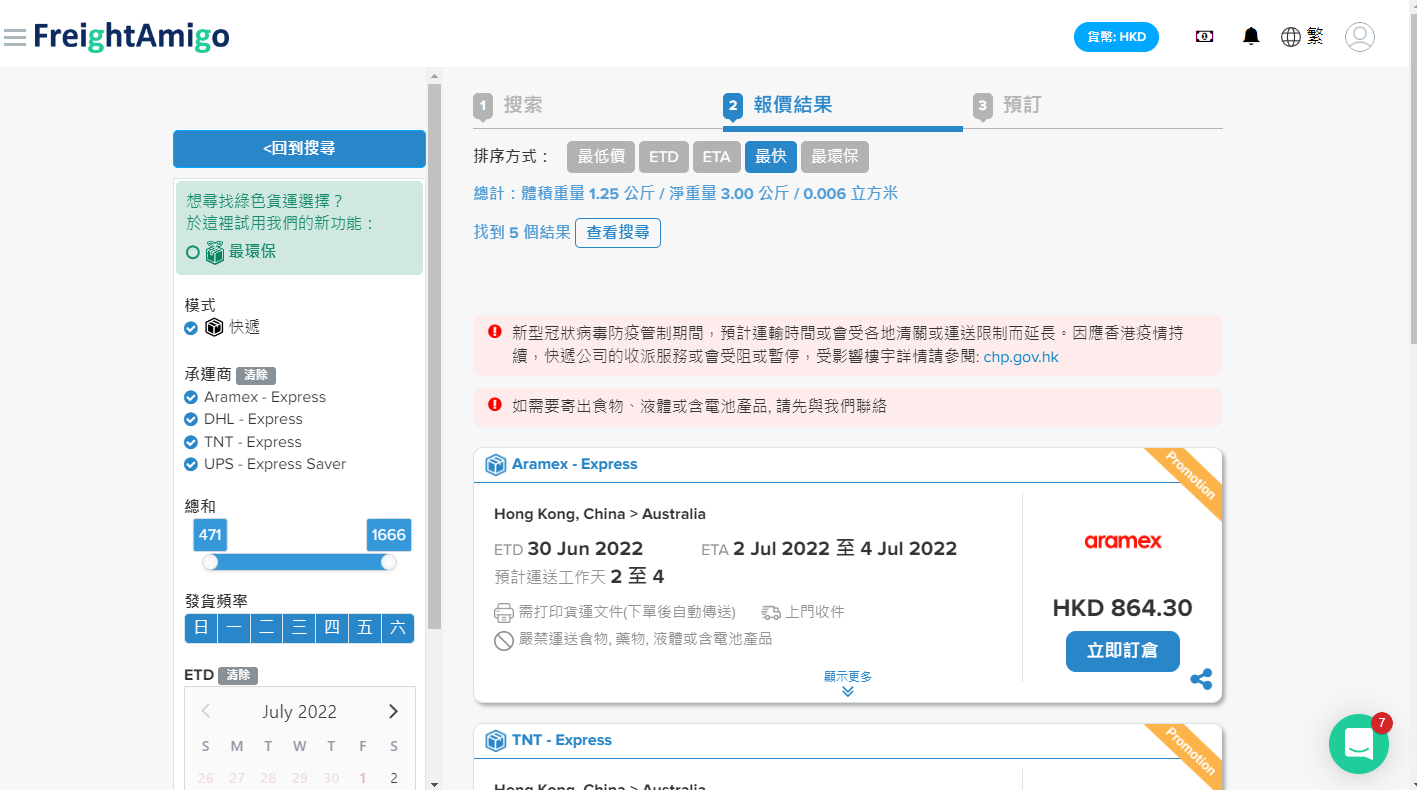
Task: Click the green eco-friendly package icon
Action: click(x=215, y=252)
